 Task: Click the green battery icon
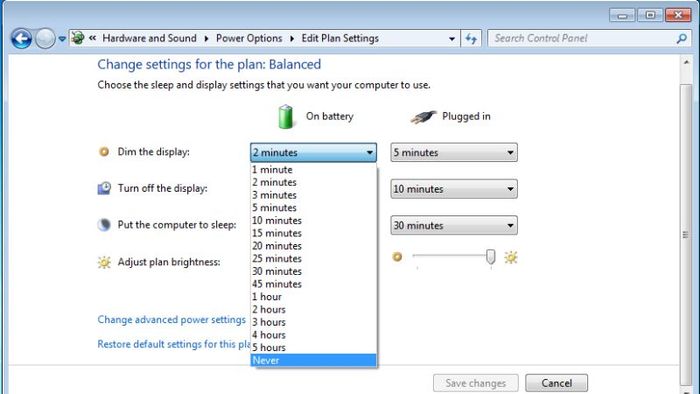tap(286, 116)
